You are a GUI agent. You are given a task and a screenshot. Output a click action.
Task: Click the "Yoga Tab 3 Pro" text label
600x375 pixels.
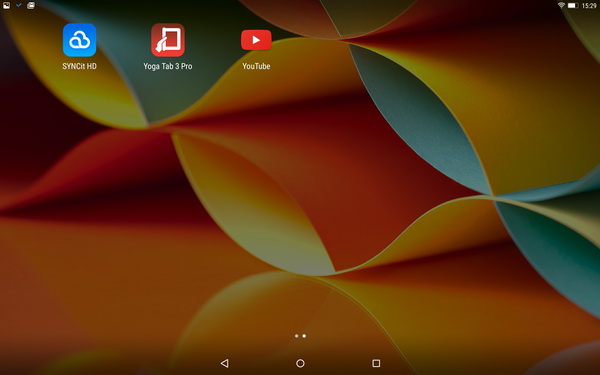tap(168, 66)
